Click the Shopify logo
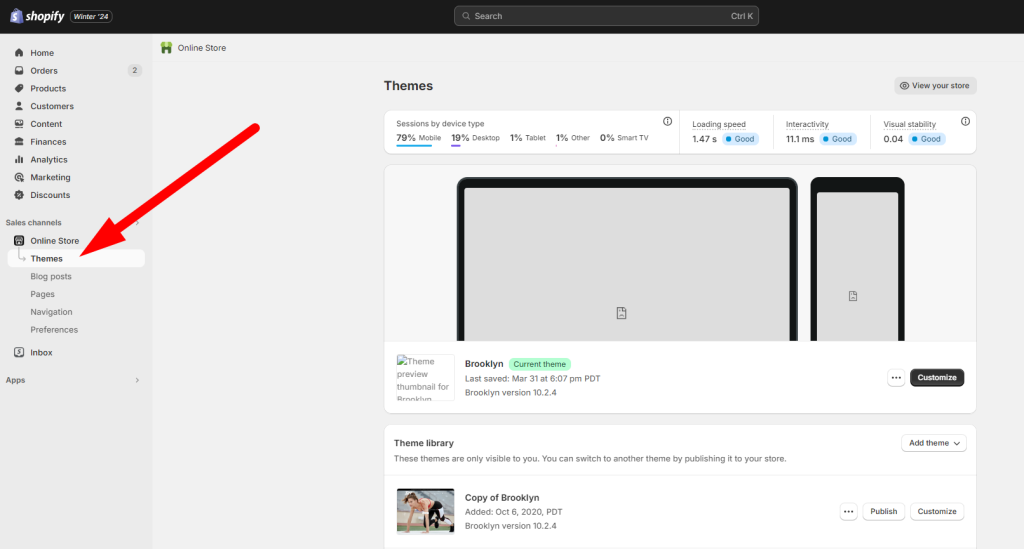Viewport: 1024px width, 549px height. click(37, 16)
